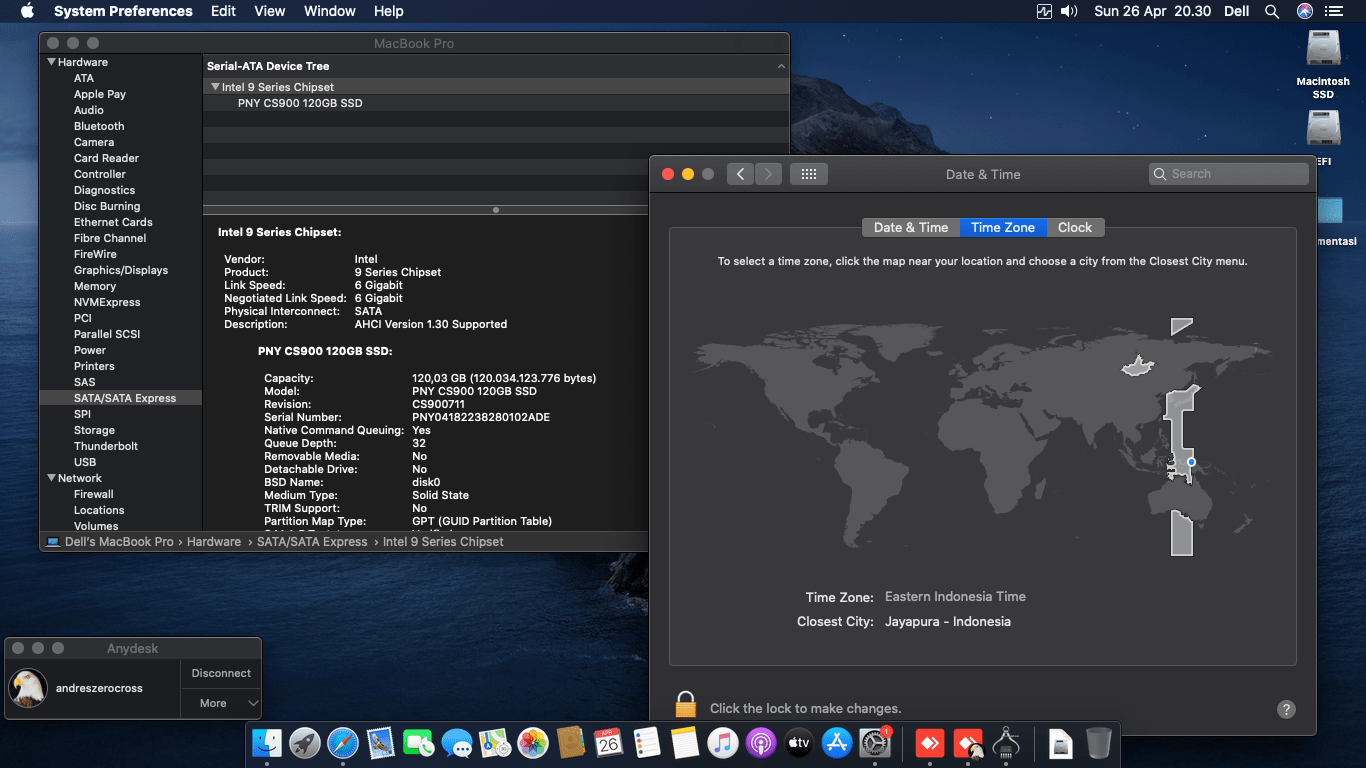Select PNY CS900 120GB SSD device row
1366x768 pixels.
496,103
